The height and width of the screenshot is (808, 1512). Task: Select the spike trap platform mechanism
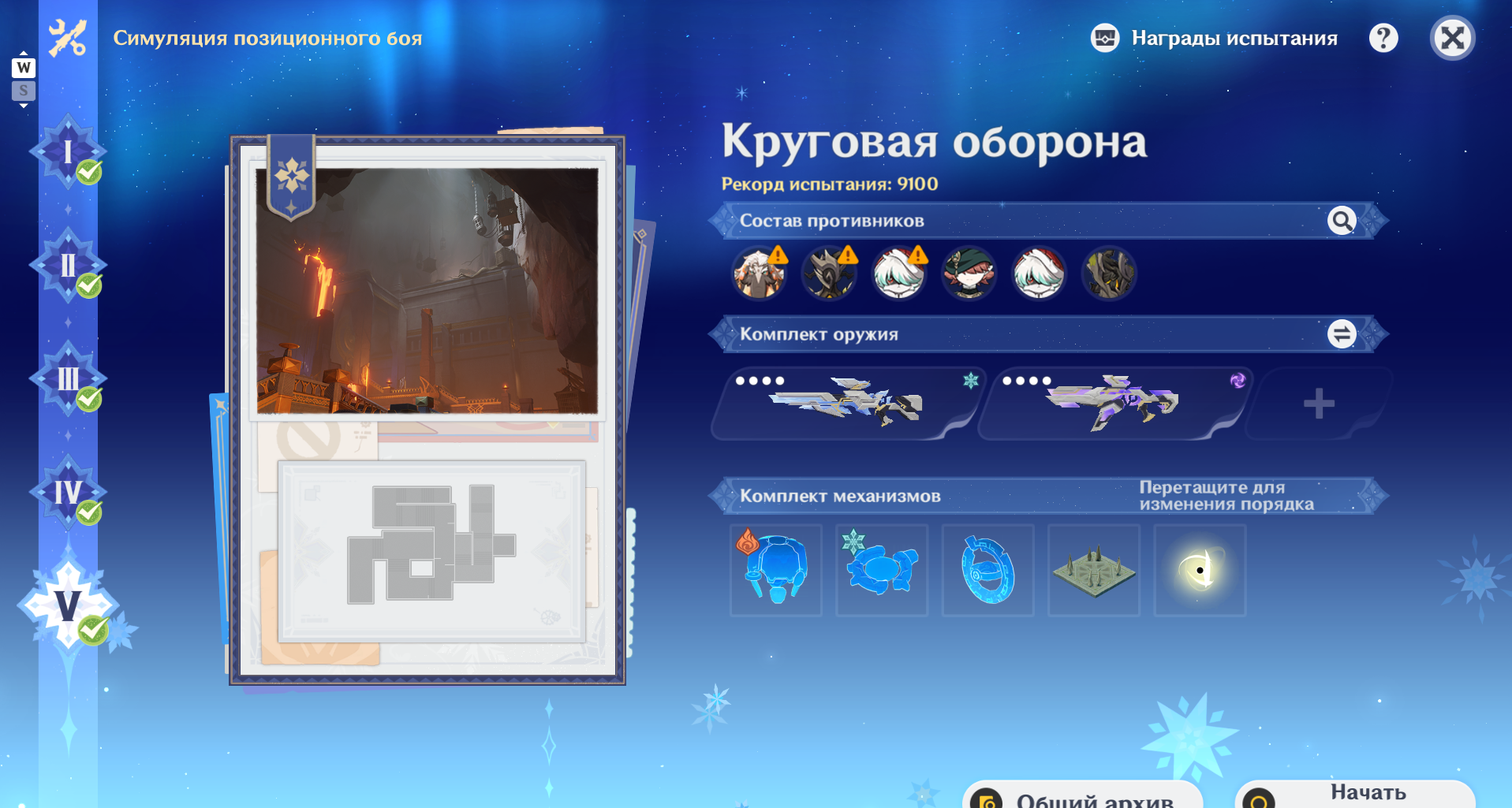click(x=1094, y=570)
